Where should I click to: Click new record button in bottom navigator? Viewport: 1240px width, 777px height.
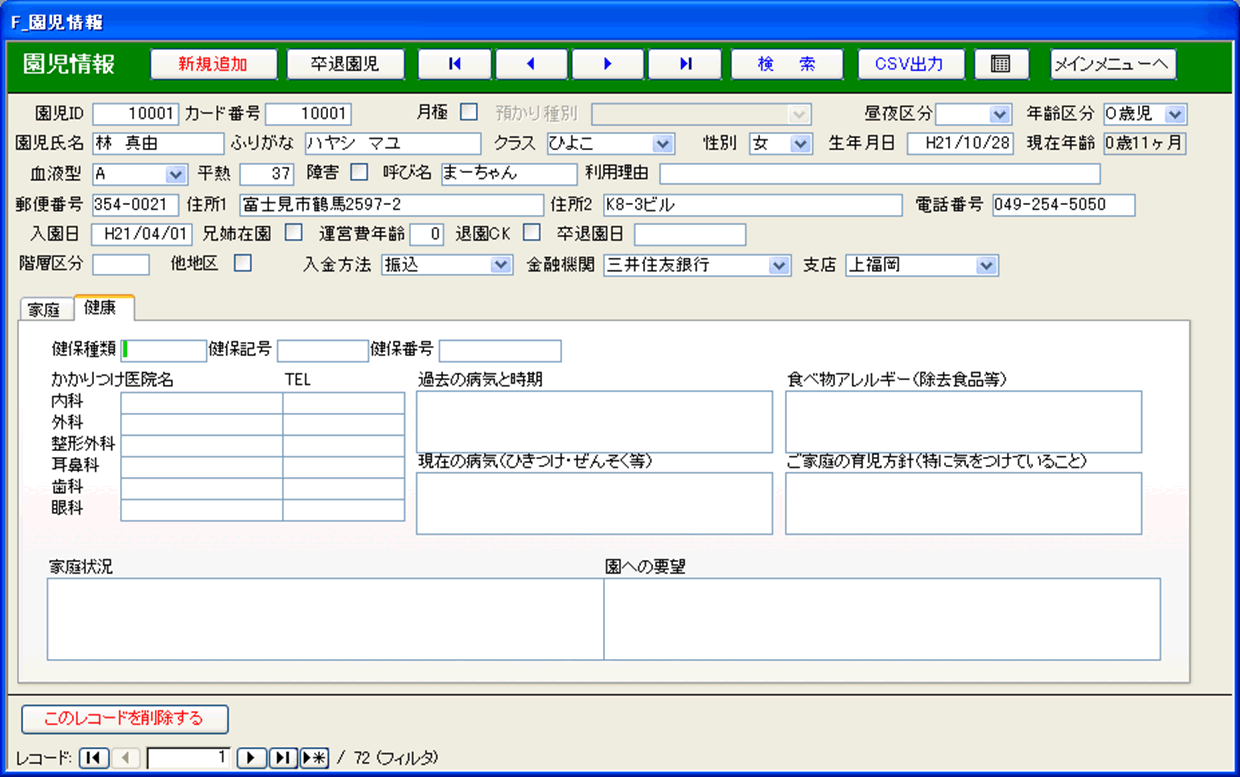[x=314, y=758]
